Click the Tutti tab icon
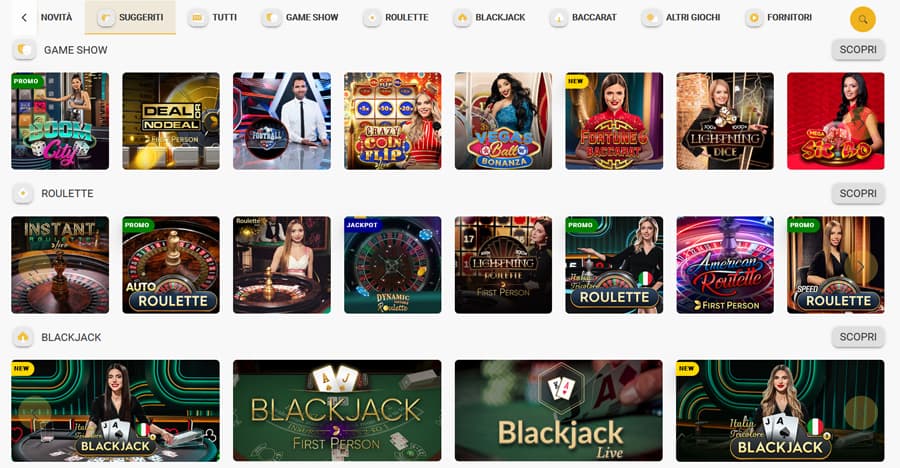The height and width of the screenshot is (468, 900). 197,18
